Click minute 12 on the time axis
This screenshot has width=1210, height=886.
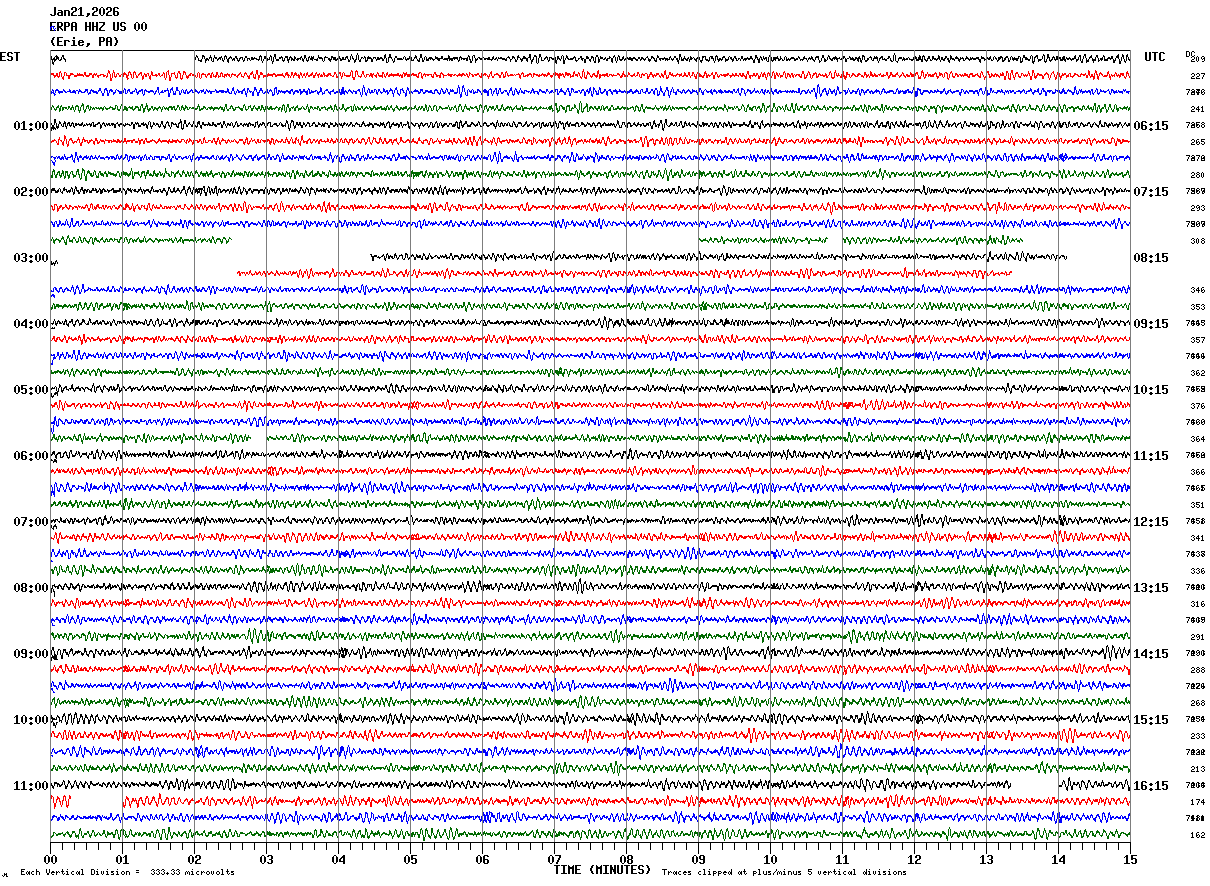[x=914, y=860]
